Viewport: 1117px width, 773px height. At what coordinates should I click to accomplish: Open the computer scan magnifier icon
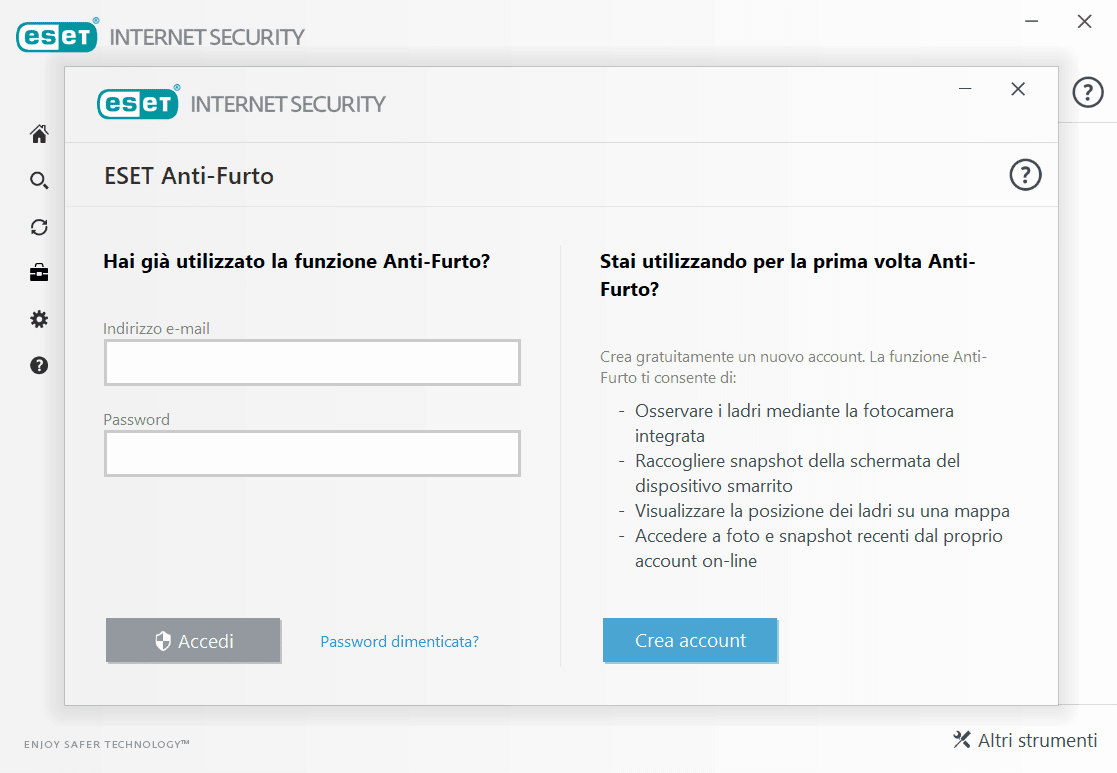tap(39, 181)
